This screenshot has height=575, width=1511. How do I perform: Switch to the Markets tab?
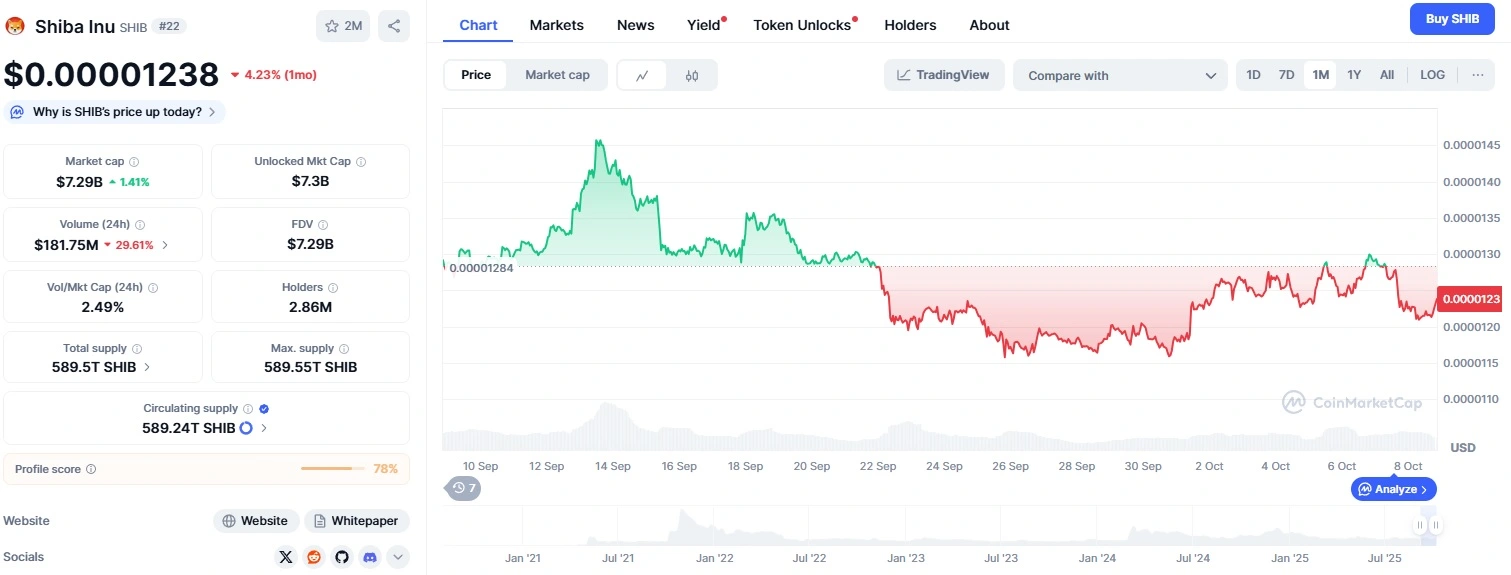[556, 25]
